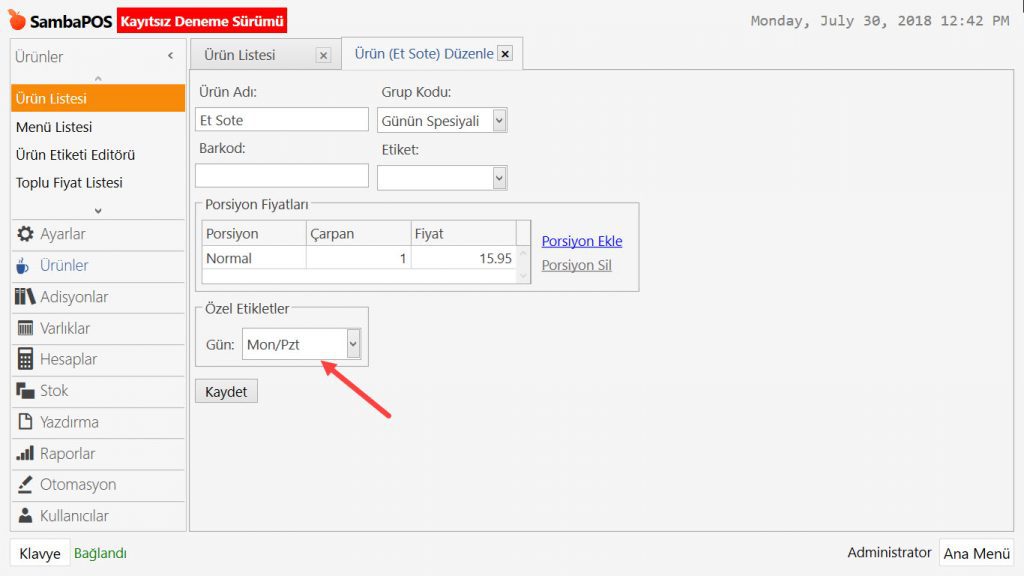Image resolution: width=1024 pixels, height=576 pixels.
Task: Open the Gün day dropdown
Action: click(x=352, y=345)
